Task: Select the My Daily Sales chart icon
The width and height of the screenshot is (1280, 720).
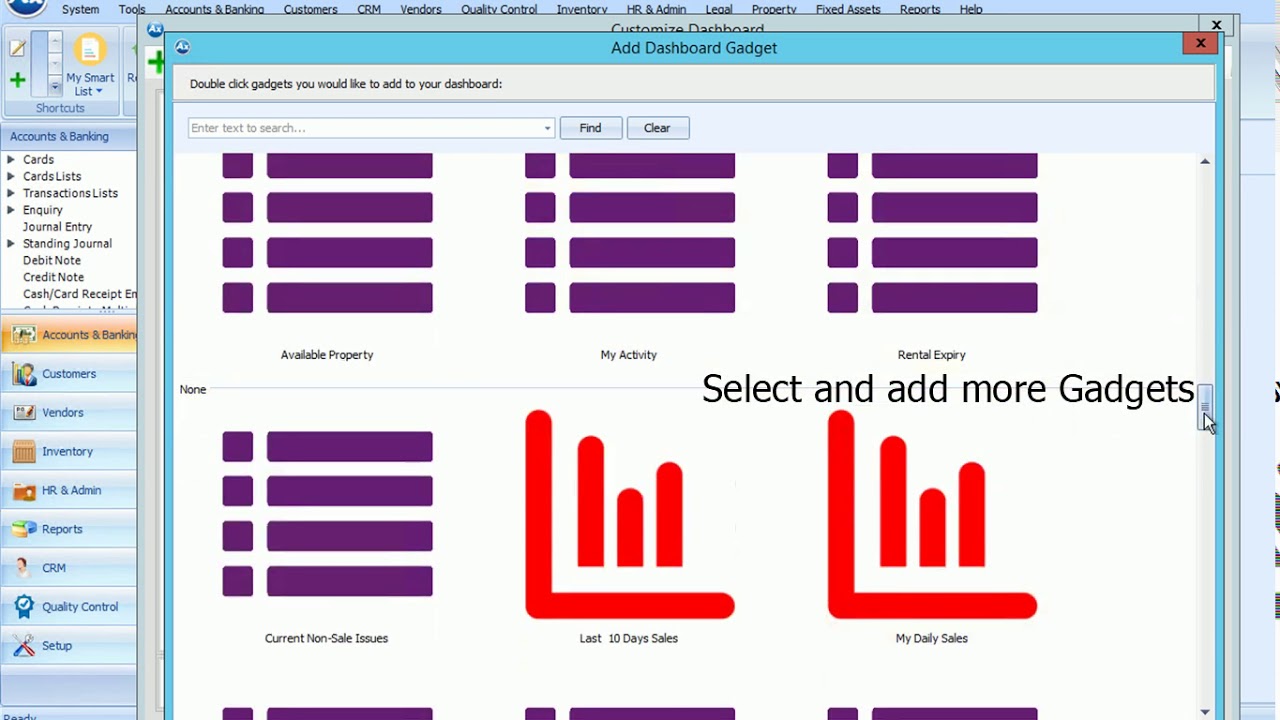Action: [x=932, y=514]
